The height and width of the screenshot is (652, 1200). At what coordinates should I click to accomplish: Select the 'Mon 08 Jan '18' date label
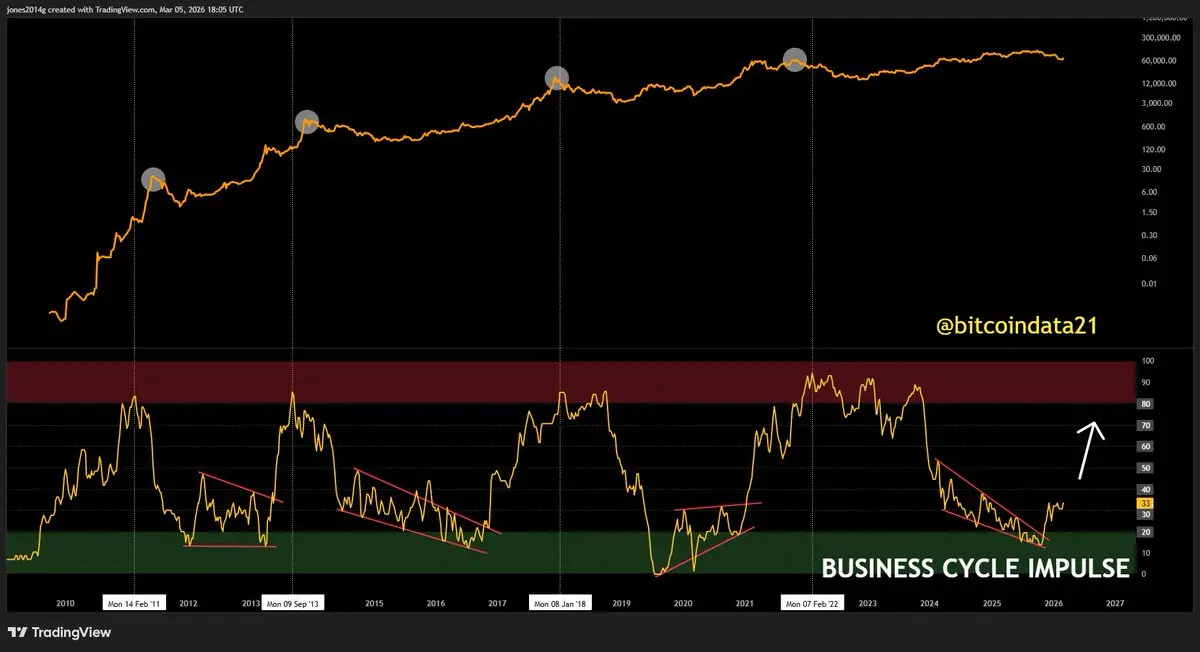[560, 603]
